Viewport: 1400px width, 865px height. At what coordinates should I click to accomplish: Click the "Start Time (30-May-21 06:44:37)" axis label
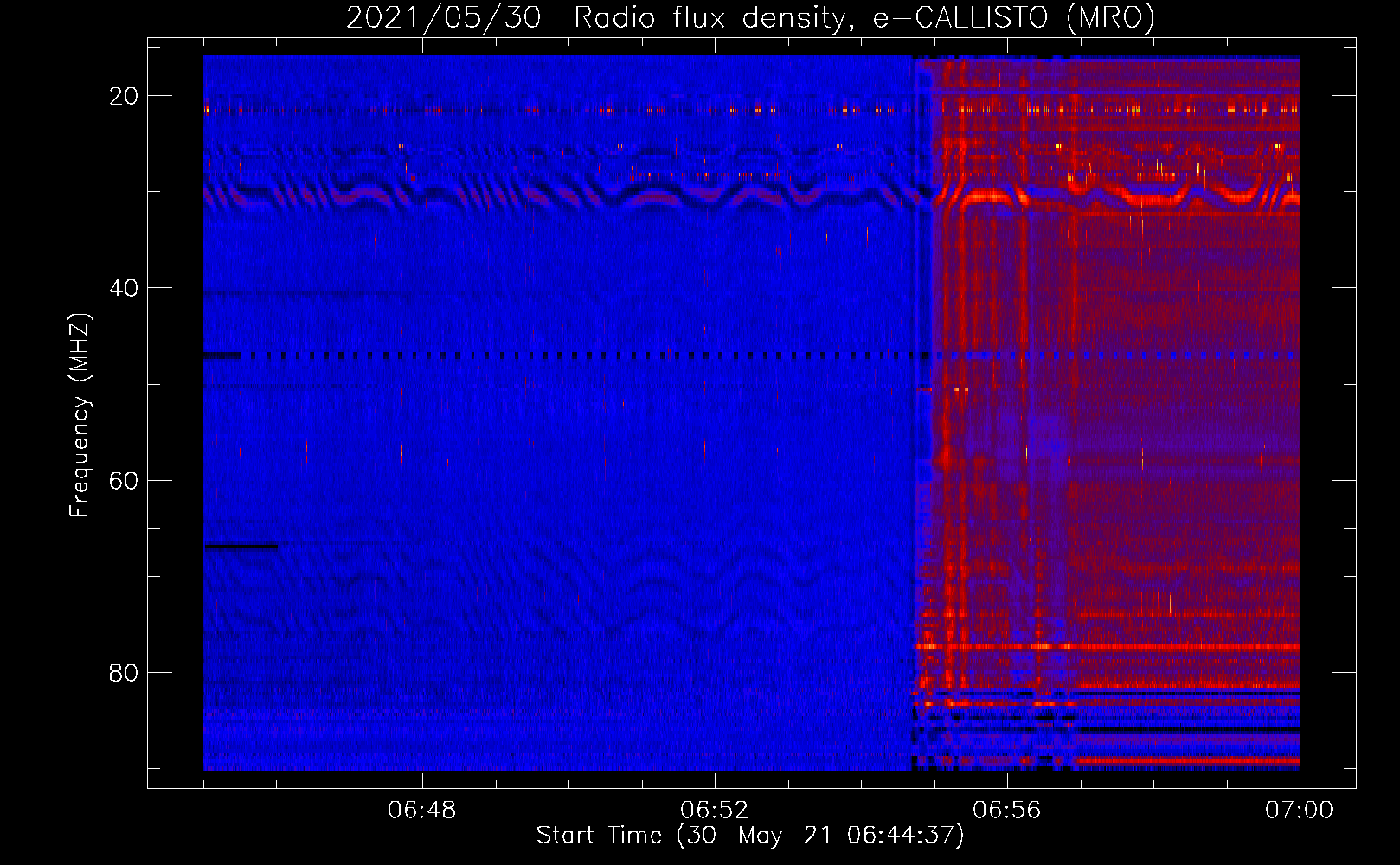click(x=750, y=836)
